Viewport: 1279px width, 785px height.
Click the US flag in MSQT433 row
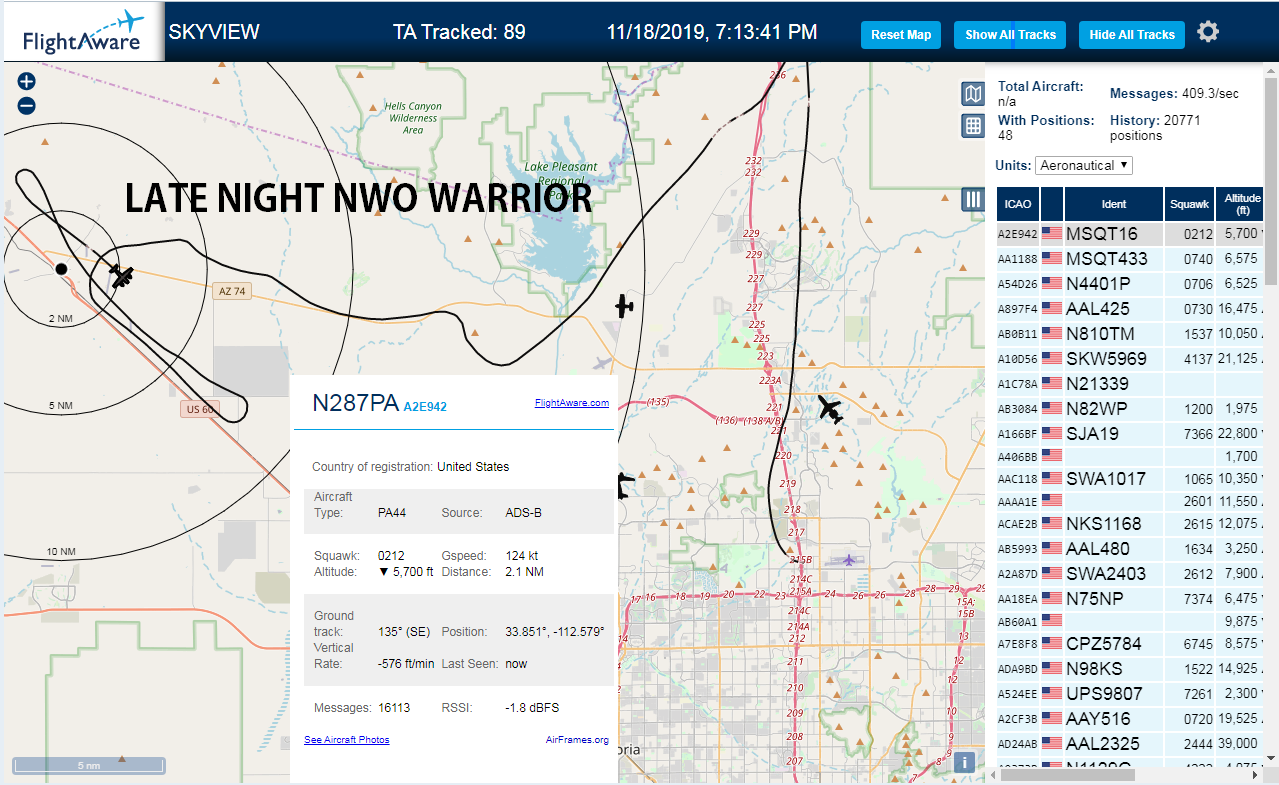pos(1051,259)
